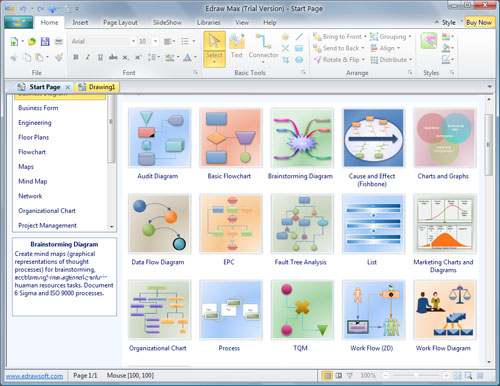Open the Page Layout ribbon tab

click(x=120, y=23)
